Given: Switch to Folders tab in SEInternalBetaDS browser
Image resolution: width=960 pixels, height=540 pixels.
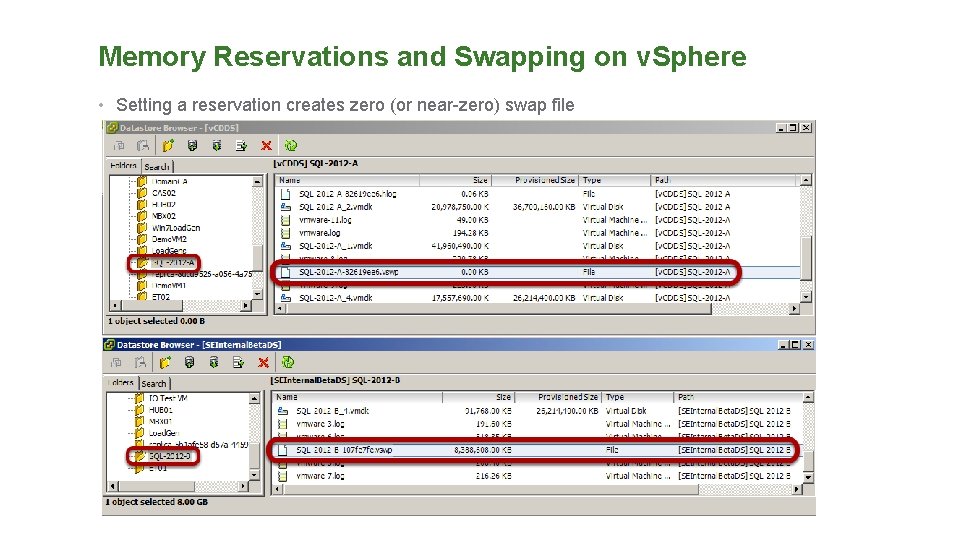Looking at the screenshot, I should (121, 383).
